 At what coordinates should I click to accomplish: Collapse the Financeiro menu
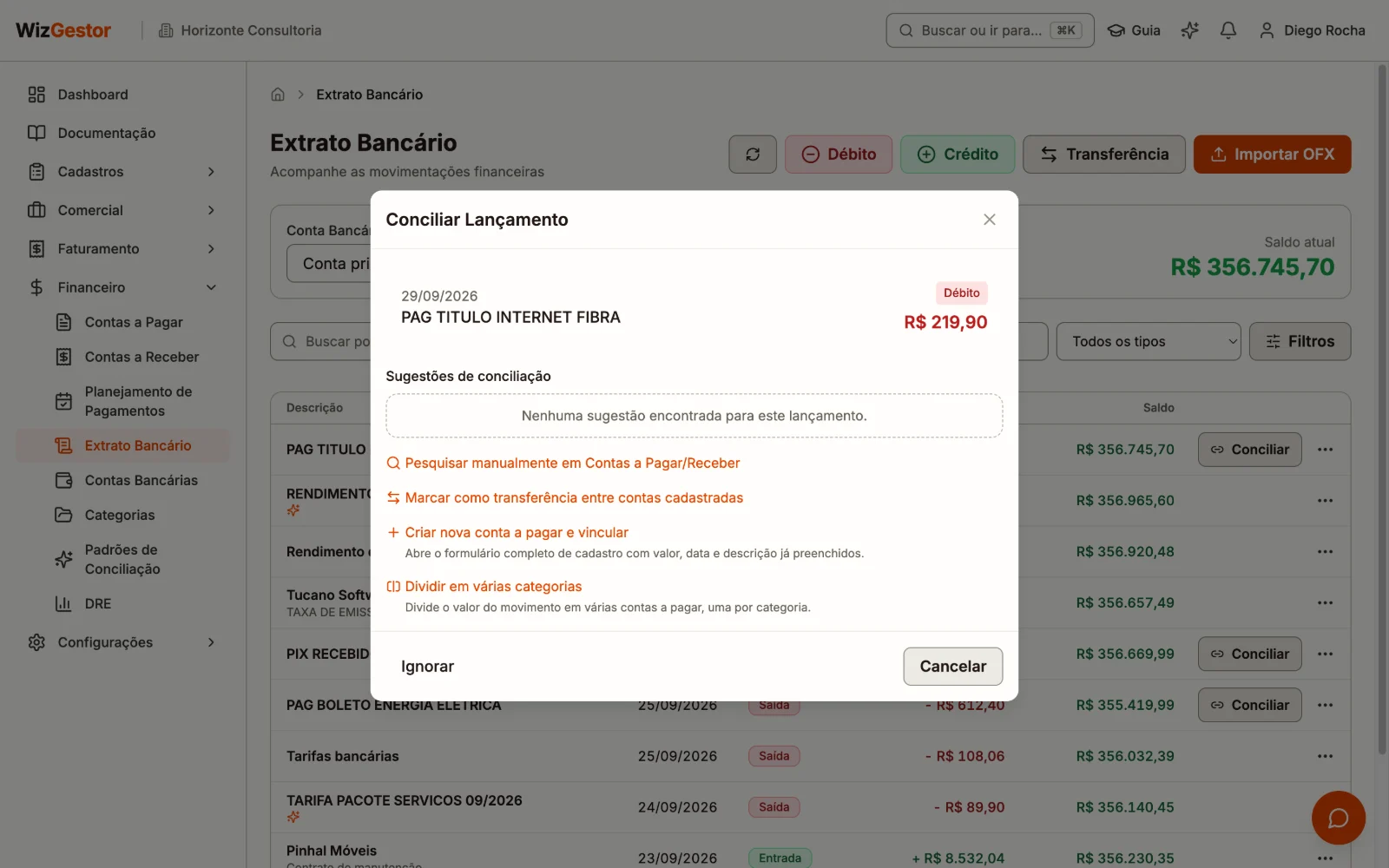click(123, 287)
